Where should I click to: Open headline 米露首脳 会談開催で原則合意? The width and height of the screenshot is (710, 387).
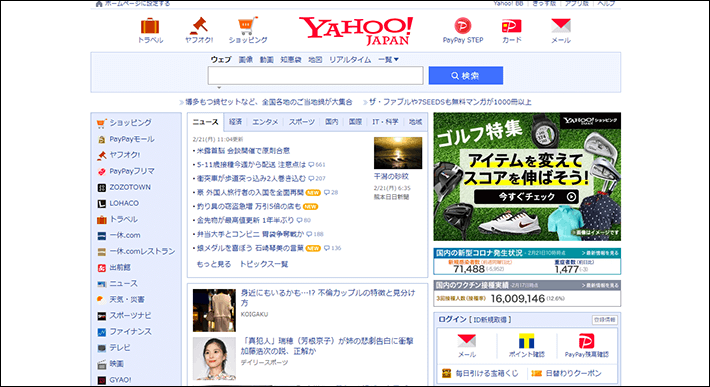click(x=243, y=151)
